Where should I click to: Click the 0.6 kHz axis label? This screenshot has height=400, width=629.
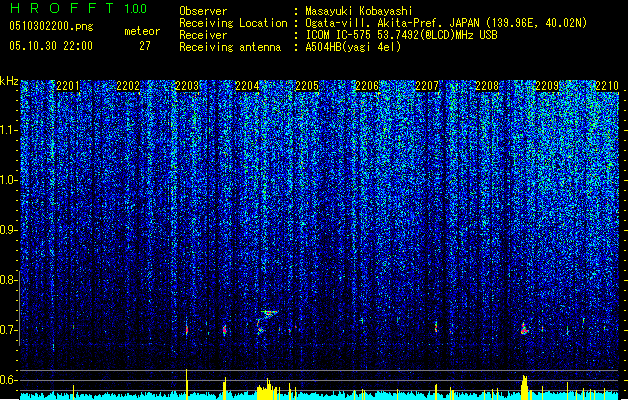tap(9, 380)
